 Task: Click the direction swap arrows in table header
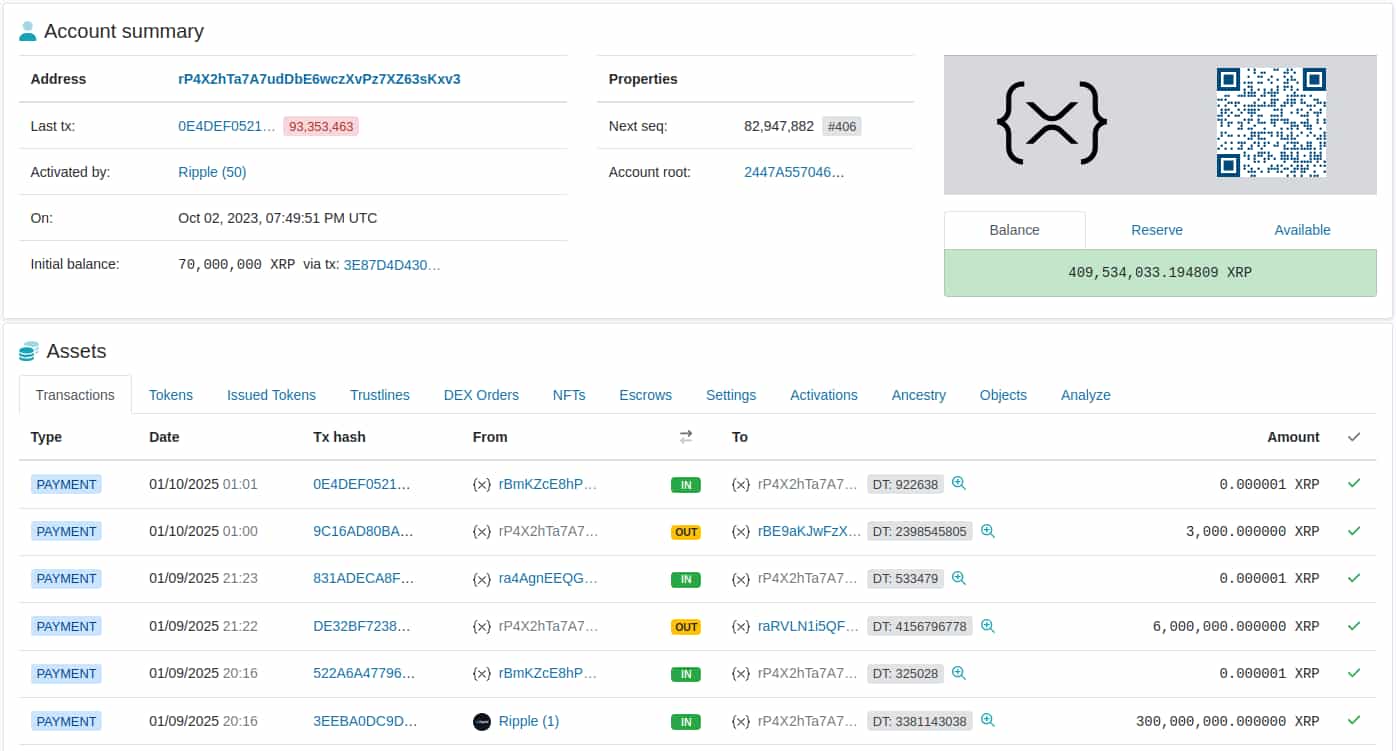[686, 436]
